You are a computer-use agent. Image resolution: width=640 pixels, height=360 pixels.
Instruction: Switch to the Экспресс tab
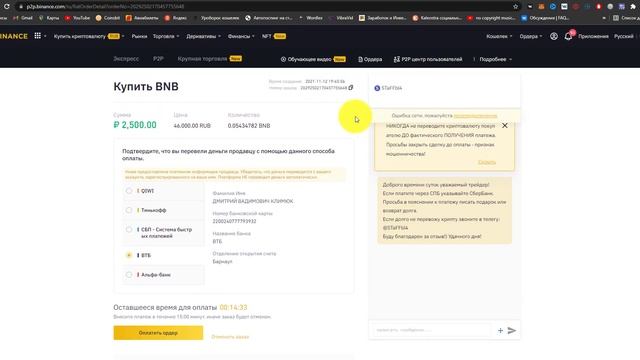[126, 59]
